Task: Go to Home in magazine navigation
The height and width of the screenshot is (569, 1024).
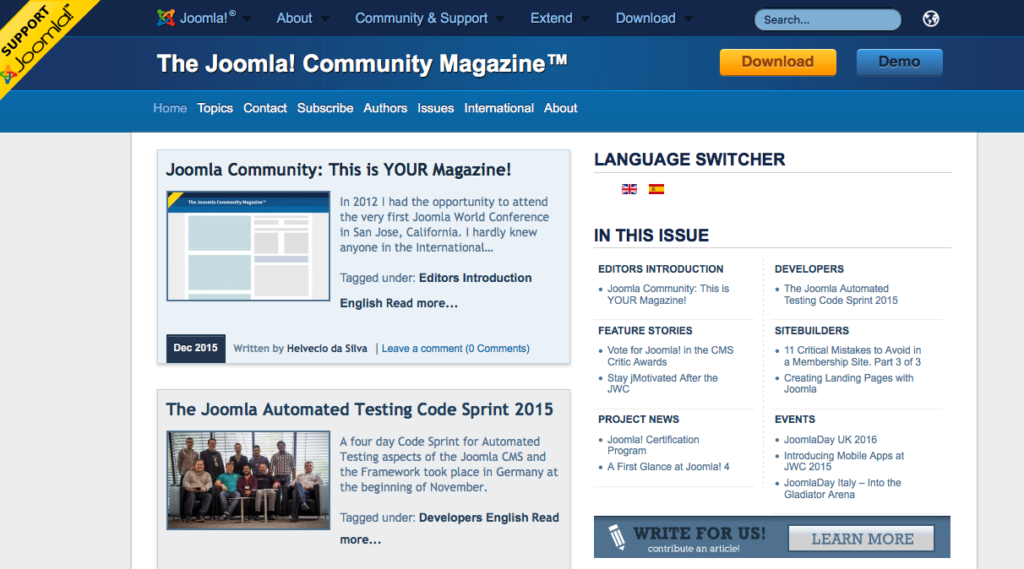Action: pyautogui.click(x=170, y=108)
